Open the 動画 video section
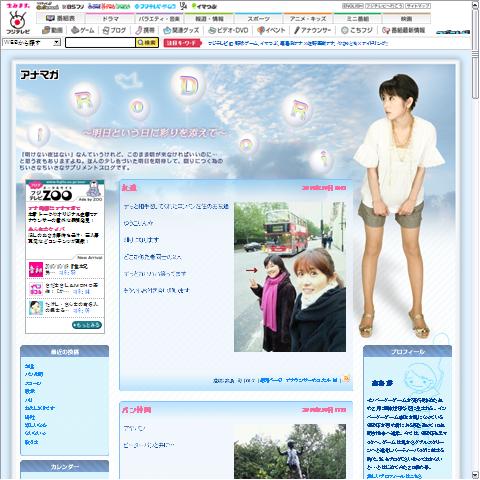 53,30
